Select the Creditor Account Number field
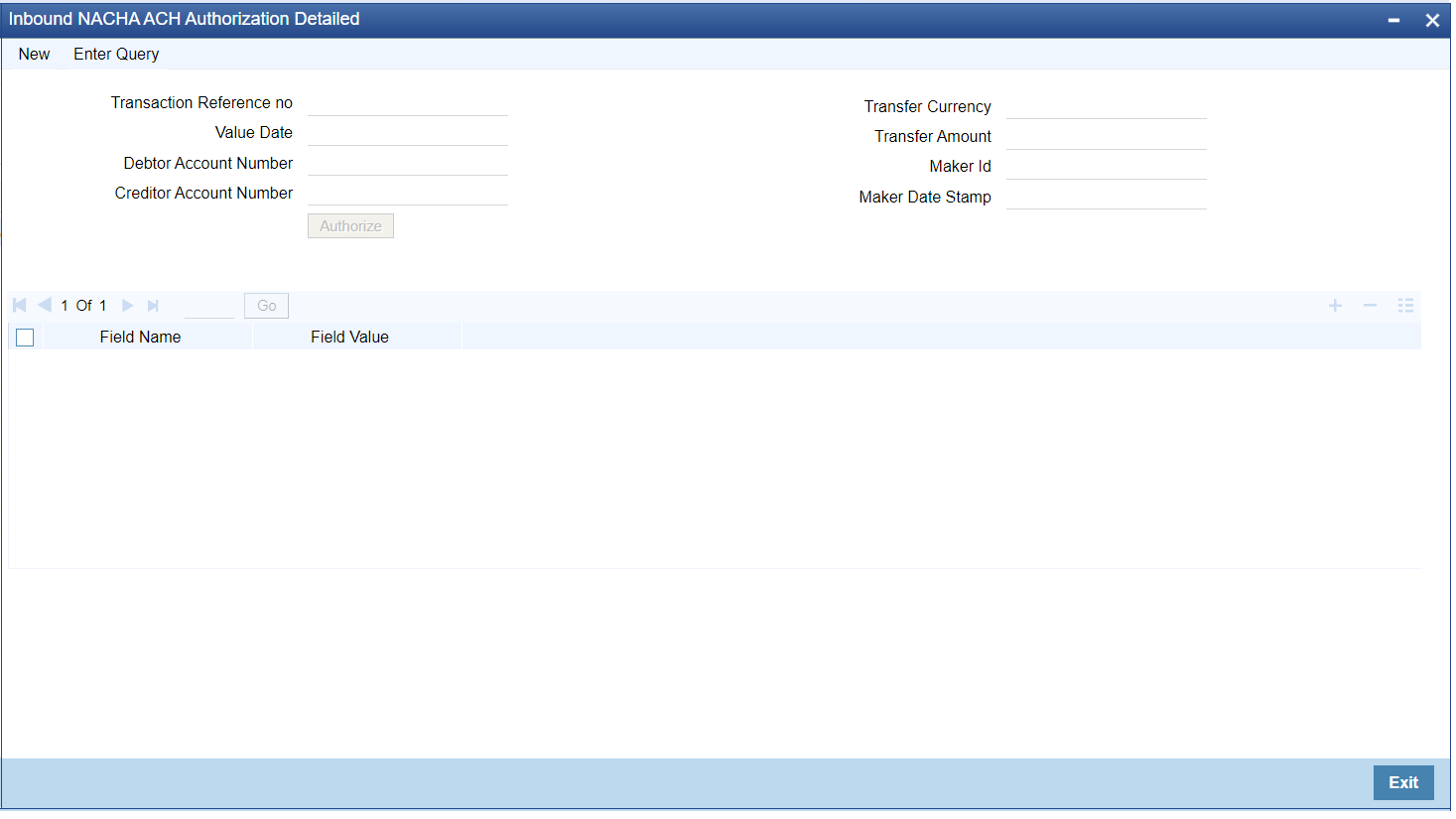Screen dimensions: 1456x819 coord(408,193)
